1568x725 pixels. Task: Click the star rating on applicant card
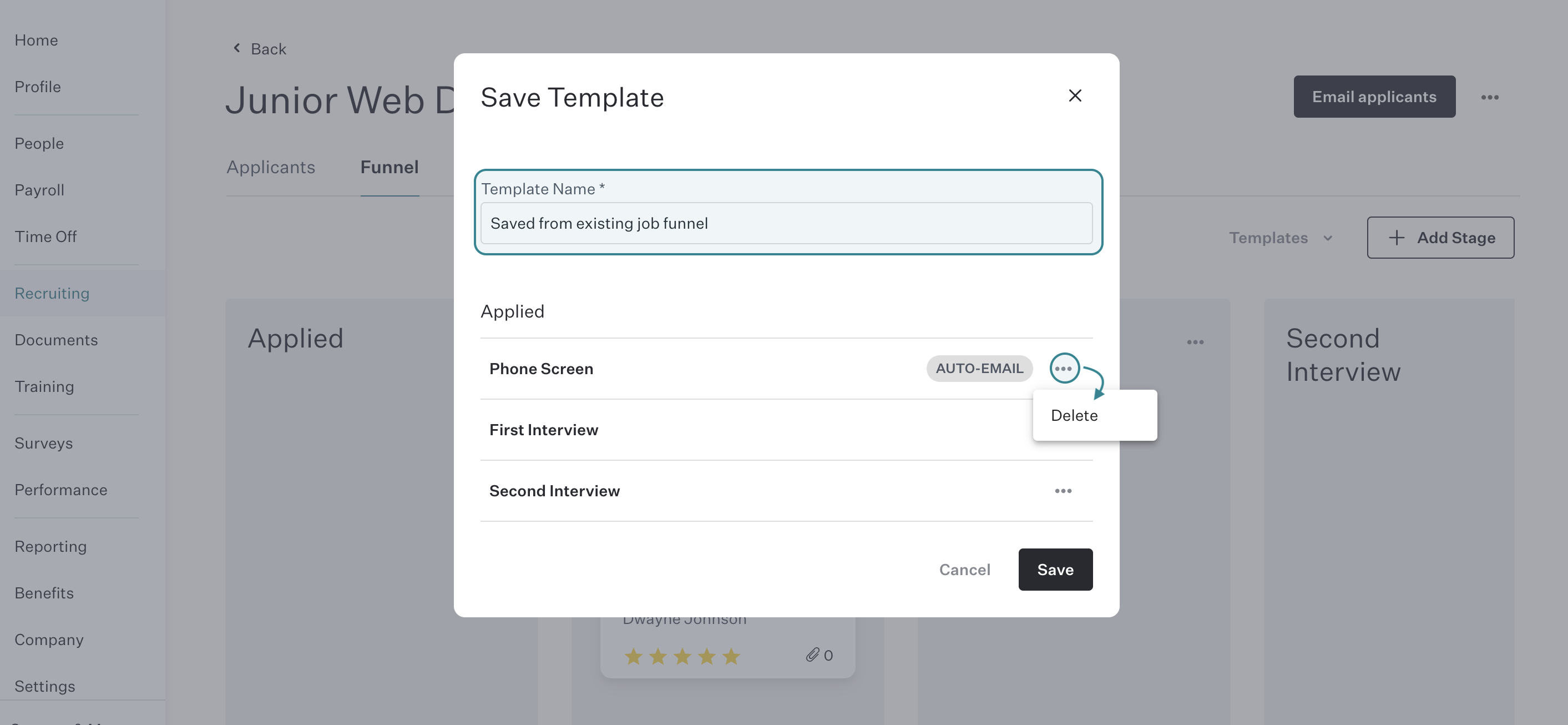[682, 656]
